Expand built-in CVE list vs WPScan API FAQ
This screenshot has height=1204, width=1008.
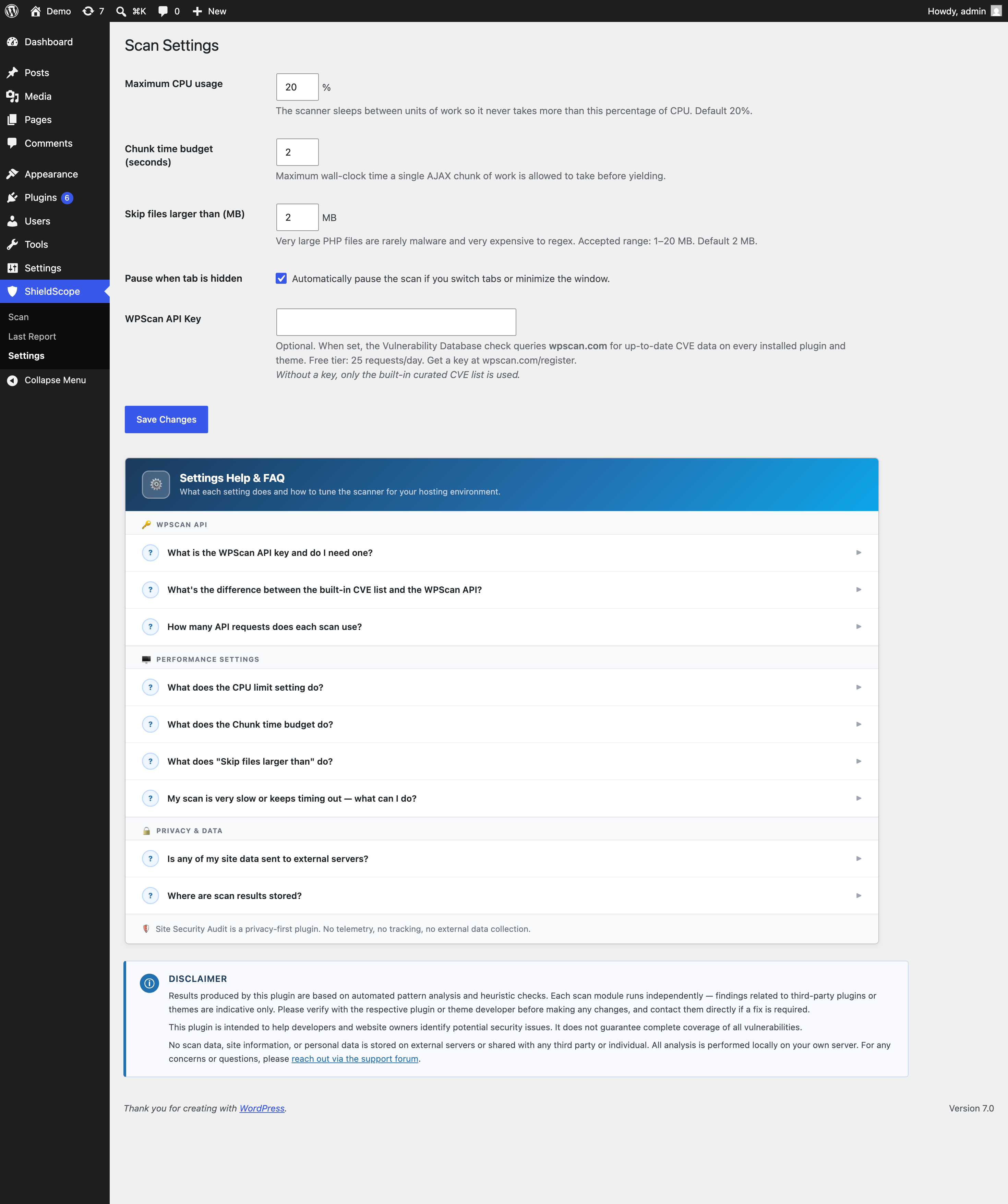pos(501,589)
